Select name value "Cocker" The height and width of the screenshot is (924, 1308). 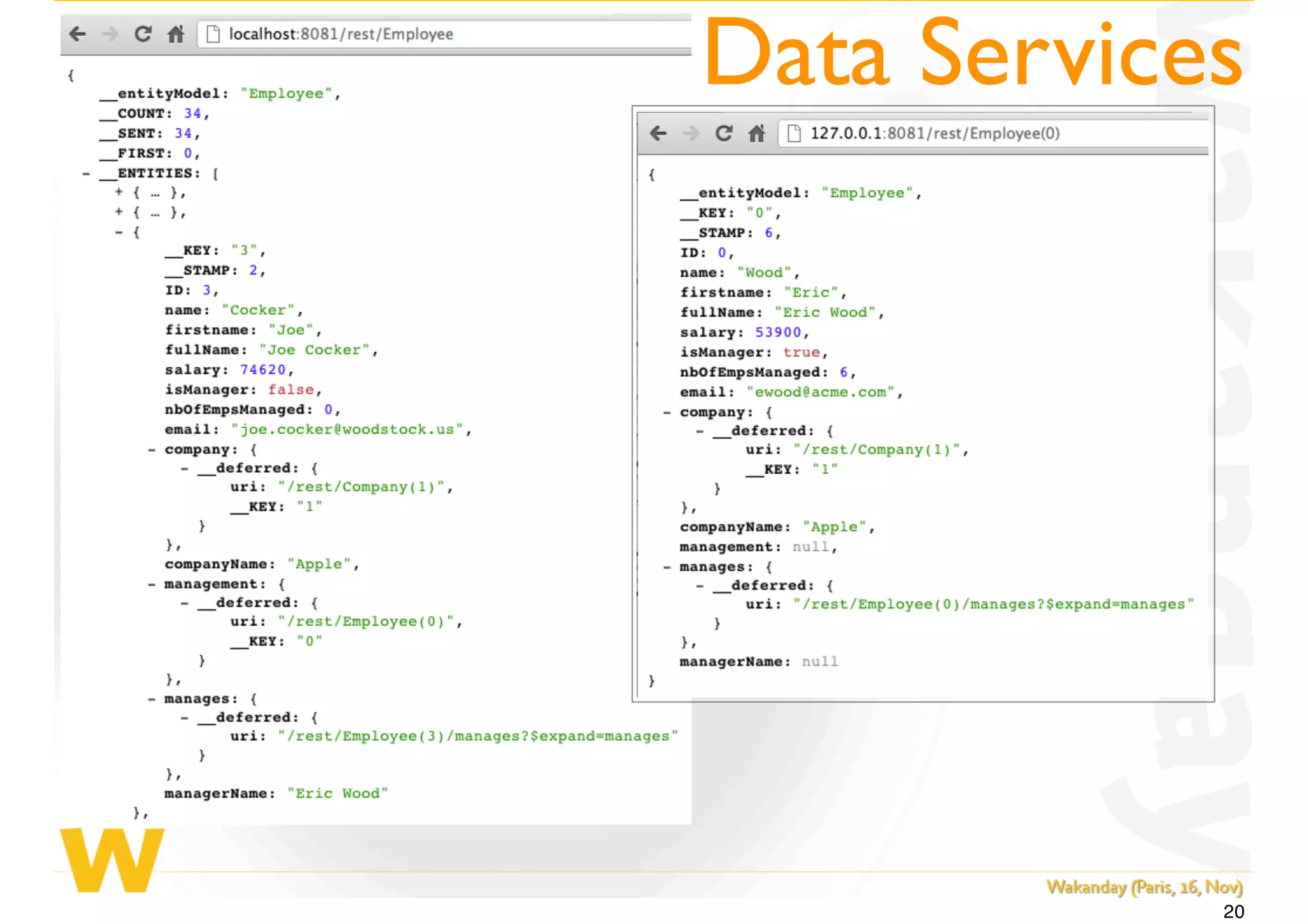[x=258, y=310]
